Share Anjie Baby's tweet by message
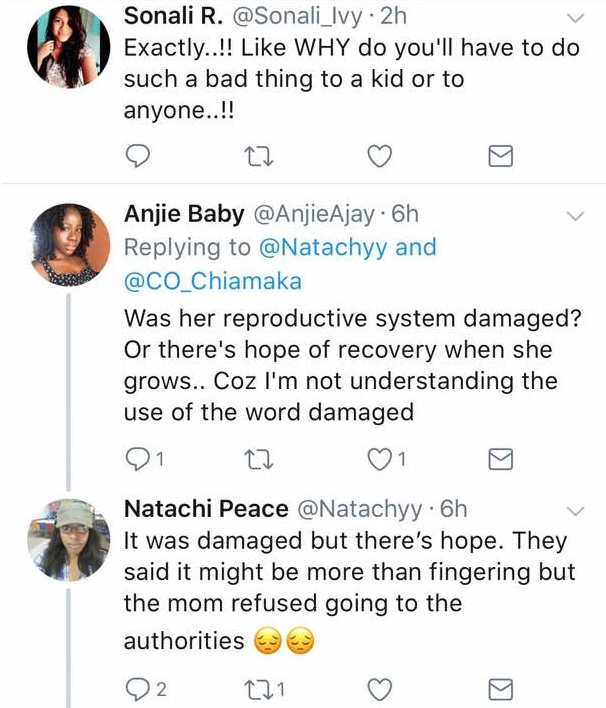This screenshot has height=708, width=606. tap(499, 457)
